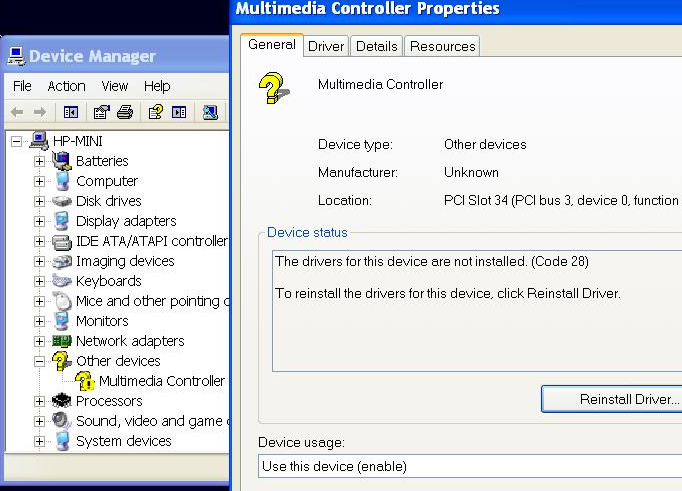Click the Multimedia Controller Properties title bar

[456, 10]
